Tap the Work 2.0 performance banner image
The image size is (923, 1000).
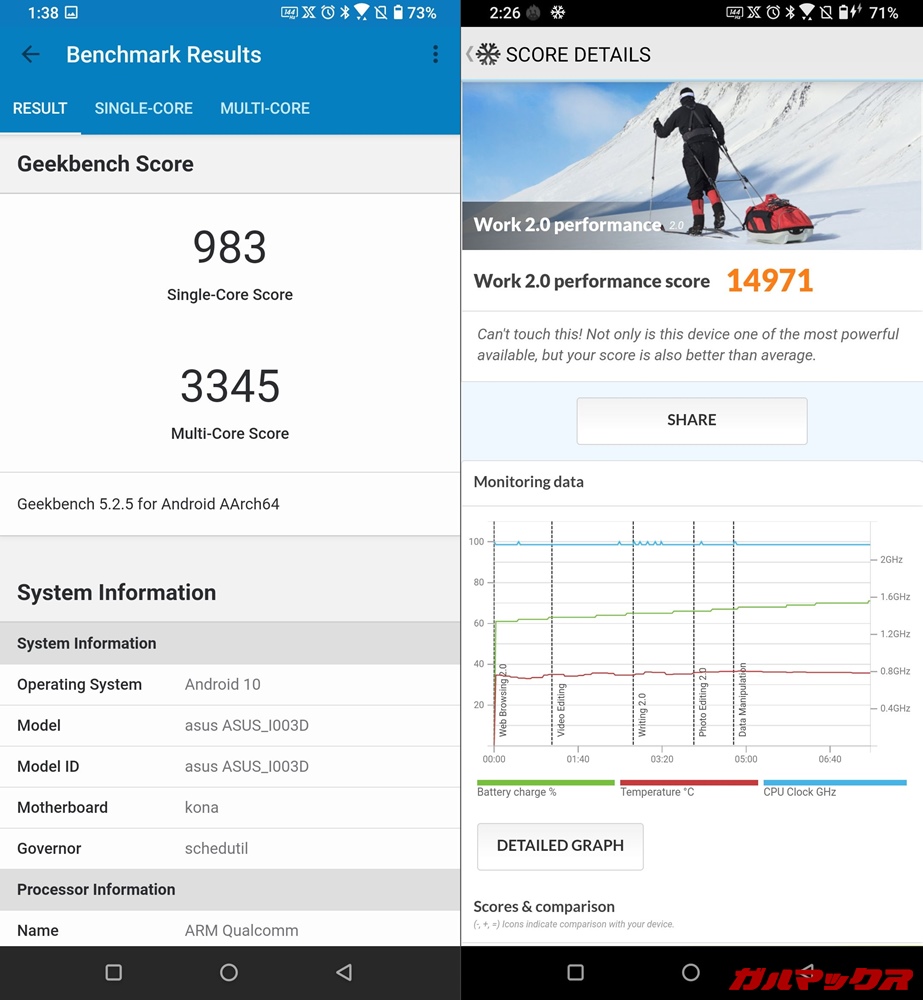(692, 166)
